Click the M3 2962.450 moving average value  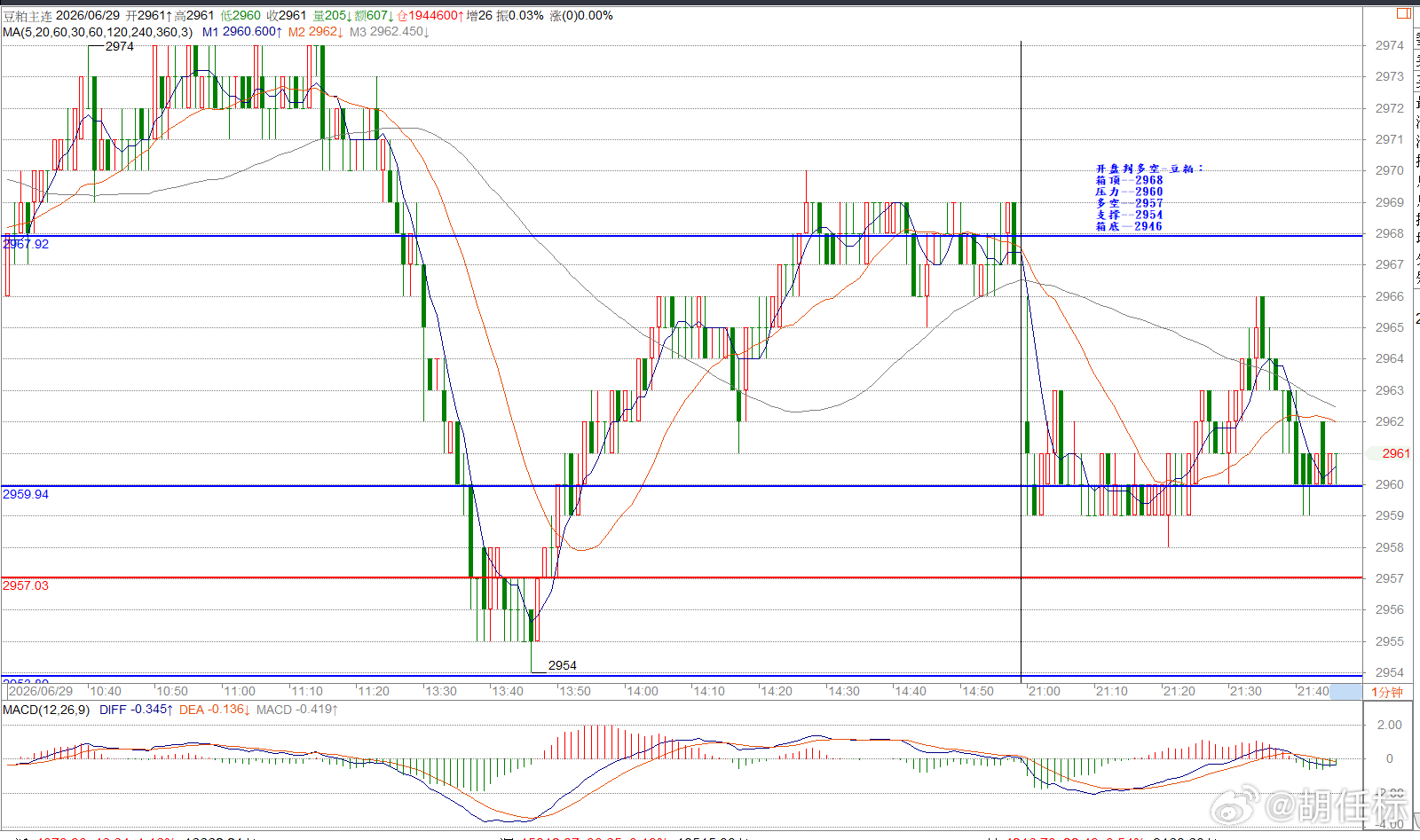point(390,32)
